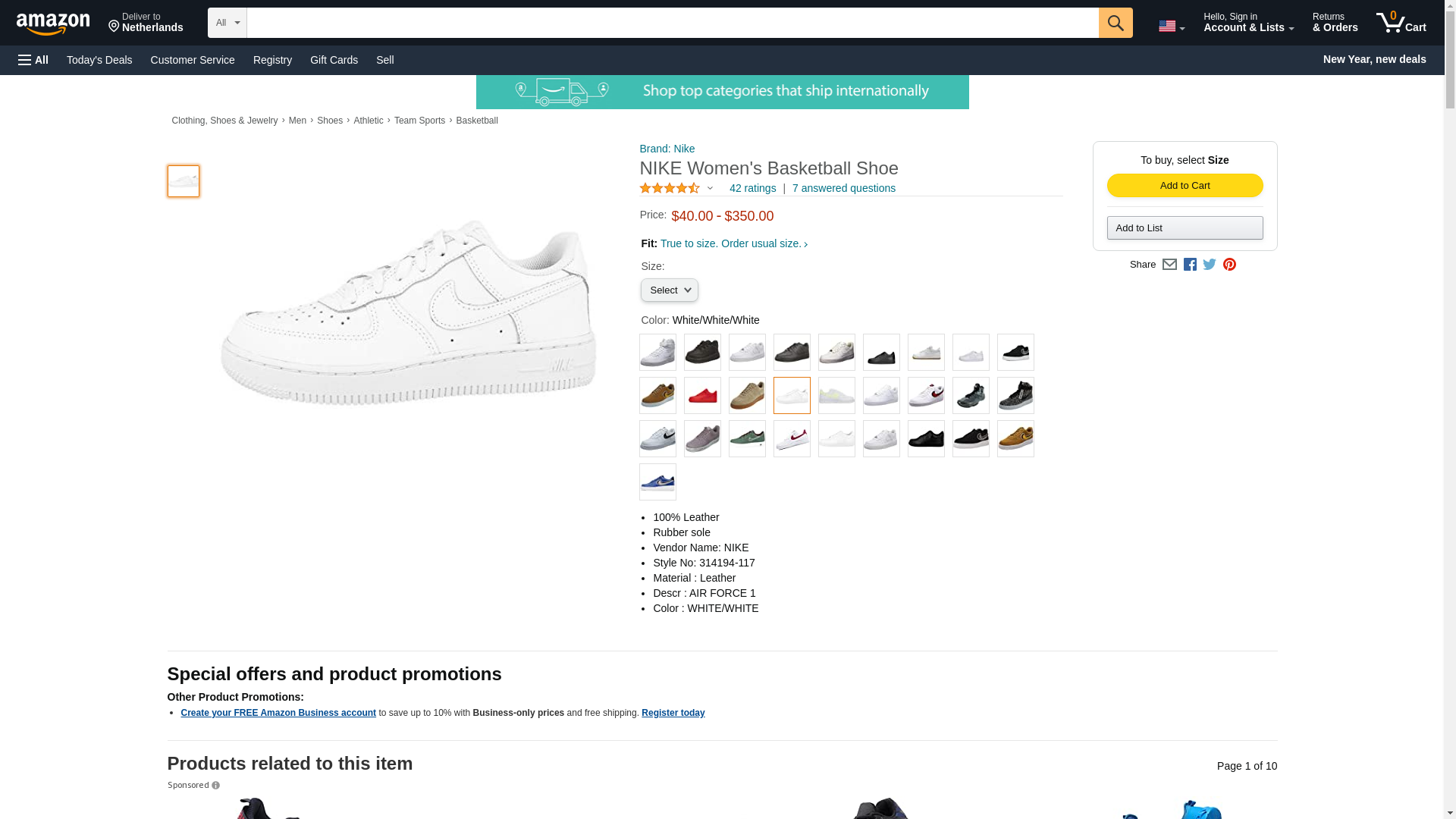Expand the Size Select dropdown
This screenshot has width=1456, height=819.
(x=669, y=290)
